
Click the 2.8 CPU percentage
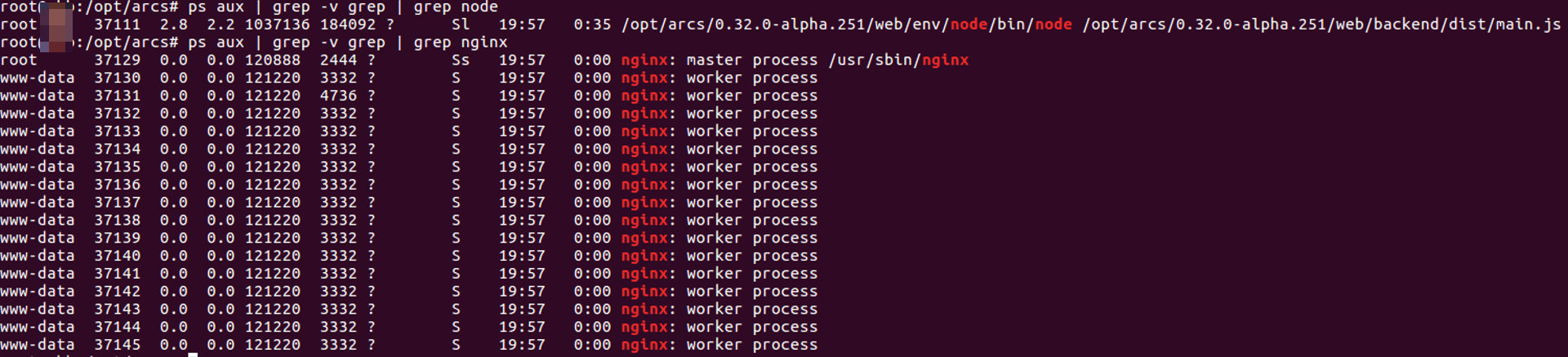tap(173, 25)
